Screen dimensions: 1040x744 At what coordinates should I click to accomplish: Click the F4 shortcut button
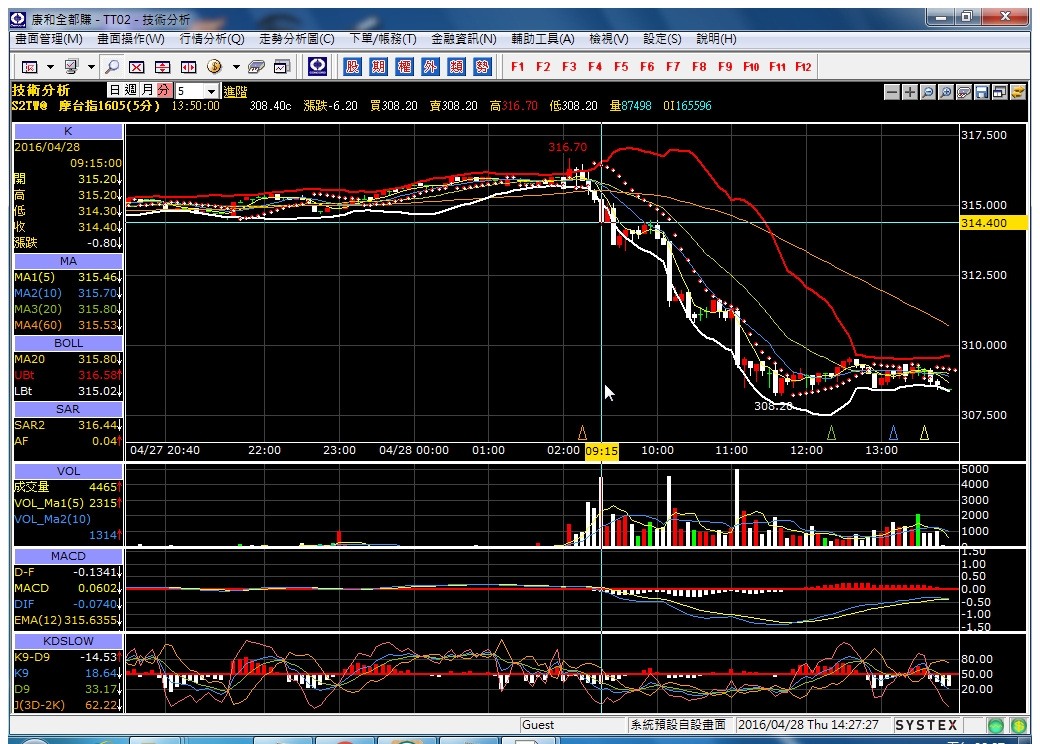(595, 66)
